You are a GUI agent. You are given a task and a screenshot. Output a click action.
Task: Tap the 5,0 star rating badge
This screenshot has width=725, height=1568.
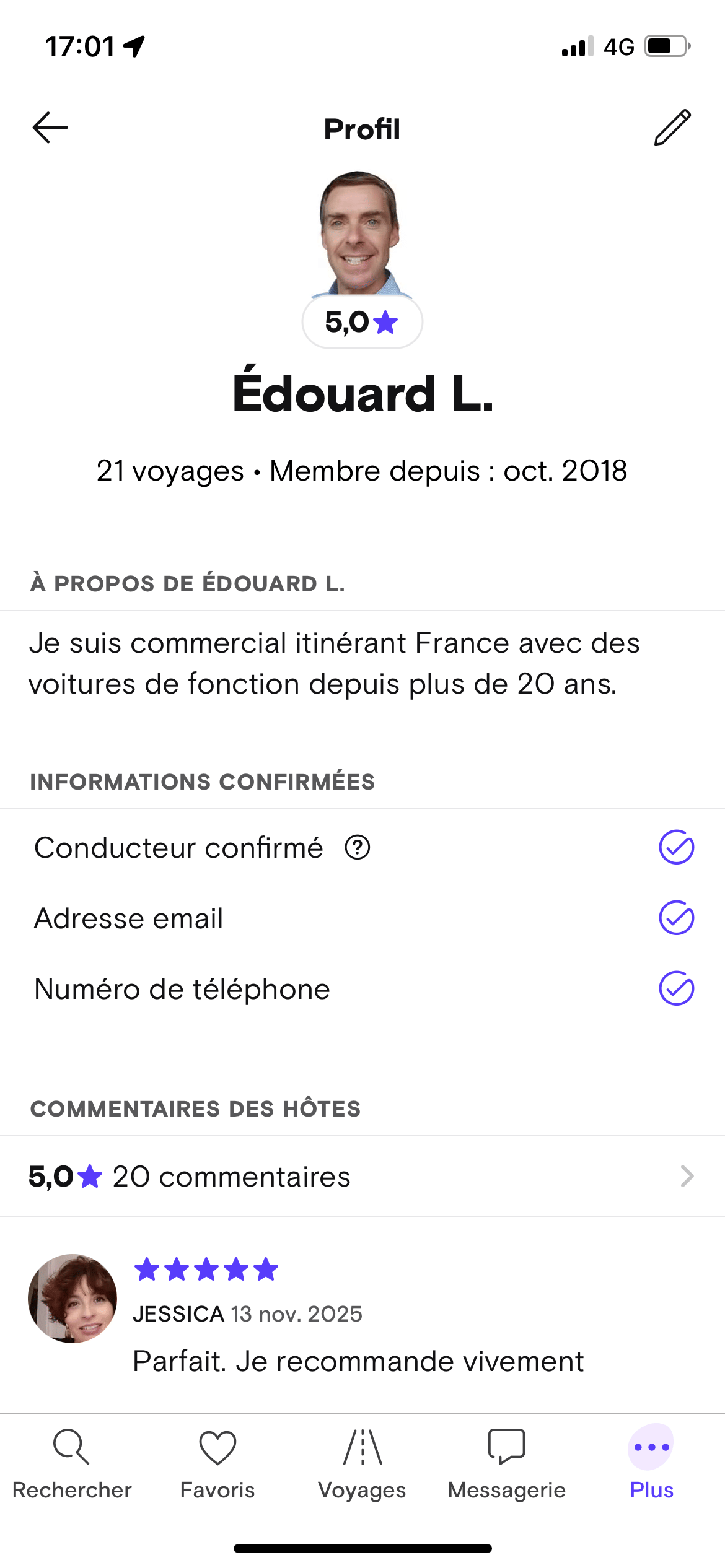click(362, 322)
